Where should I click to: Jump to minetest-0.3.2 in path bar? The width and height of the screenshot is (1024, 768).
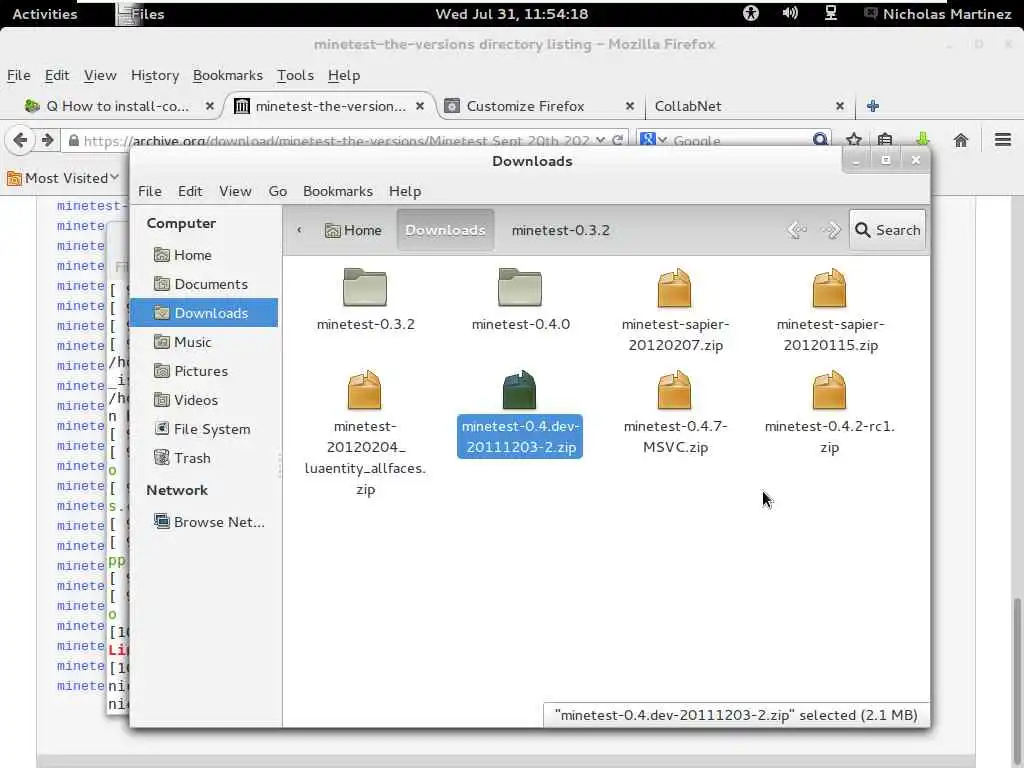560,230
